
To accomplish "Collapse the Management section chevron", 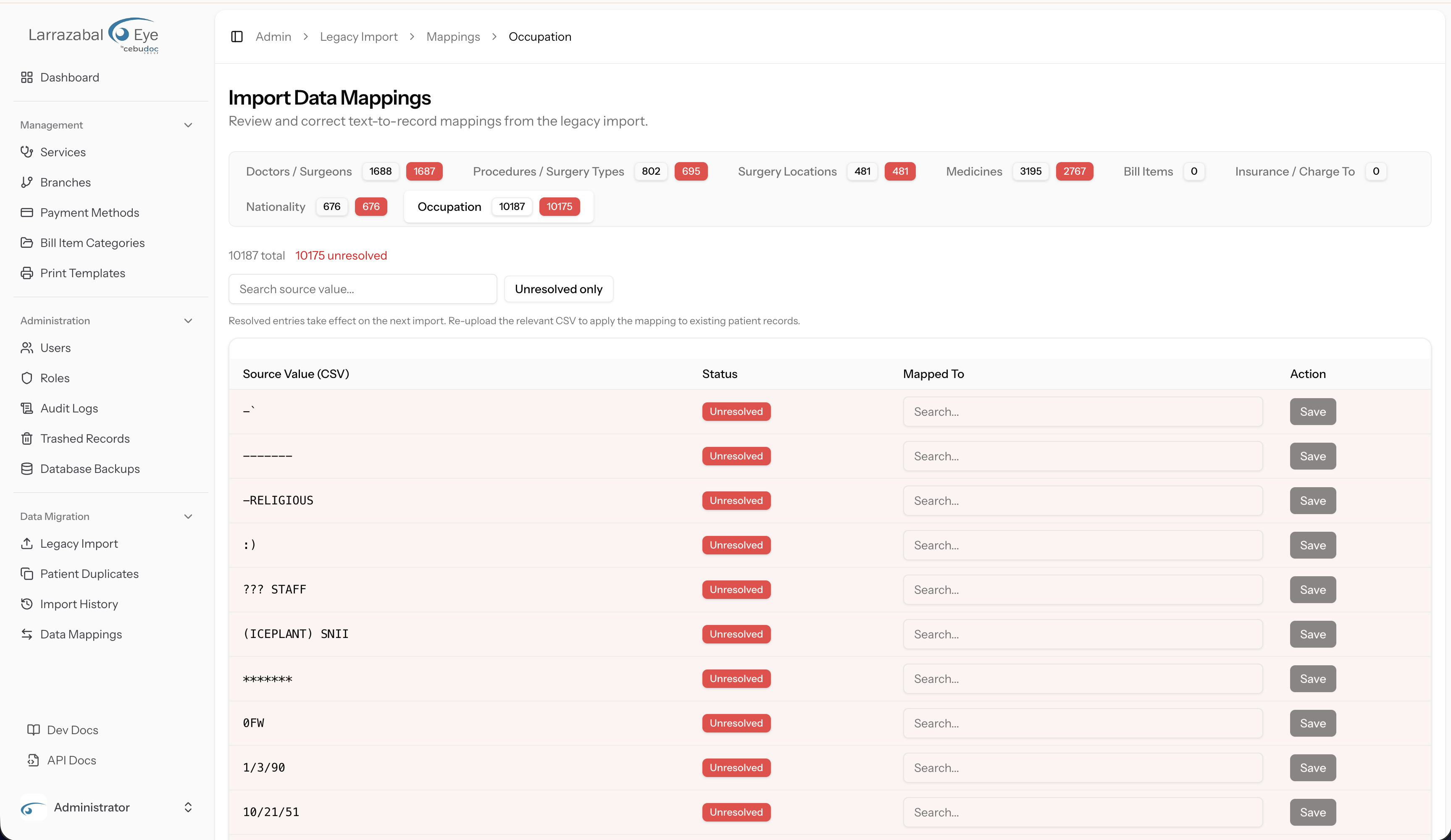I will coord(188,125).
